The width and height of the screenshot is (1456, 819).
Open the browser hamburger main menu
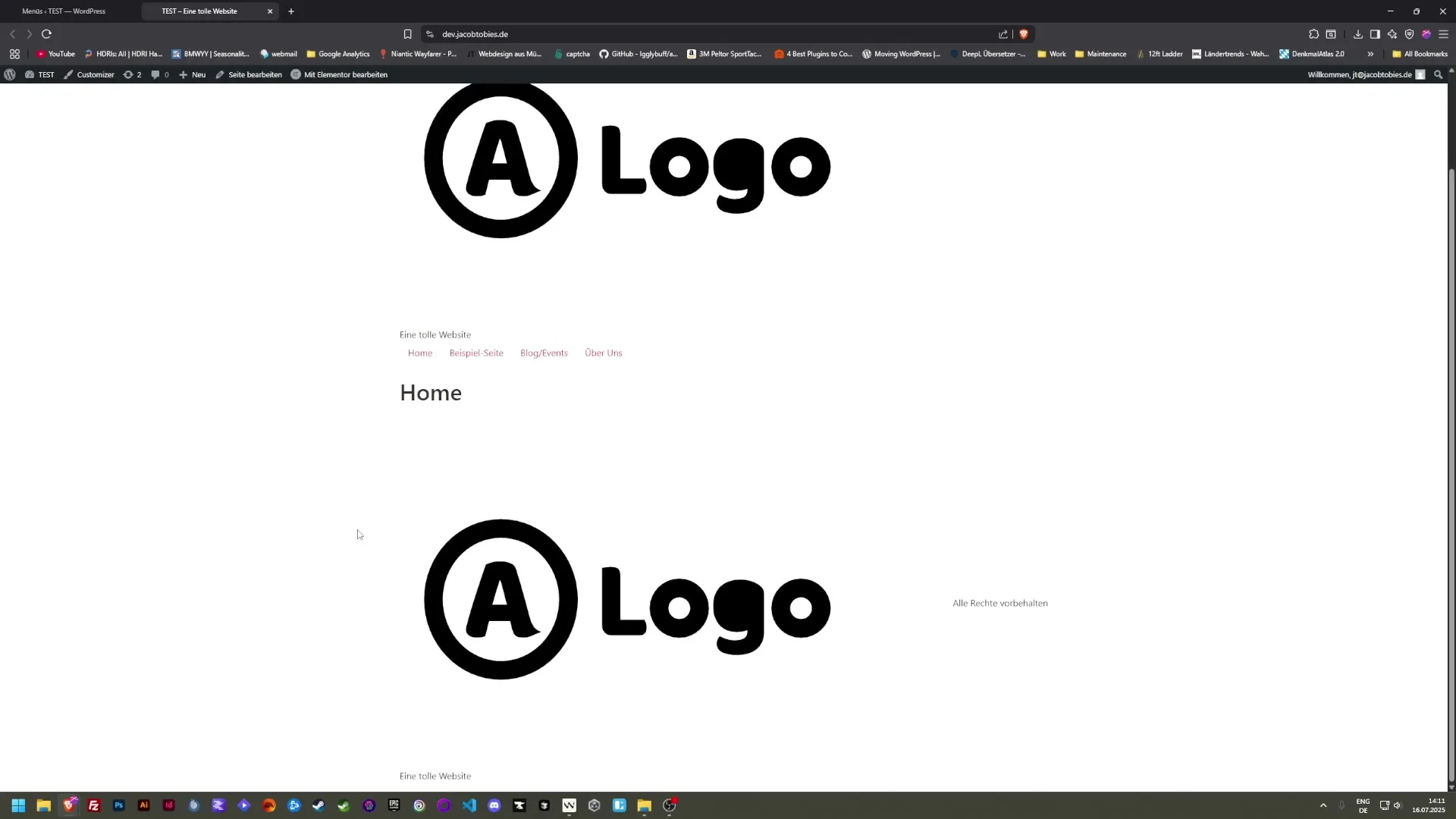pos(1443,34)
